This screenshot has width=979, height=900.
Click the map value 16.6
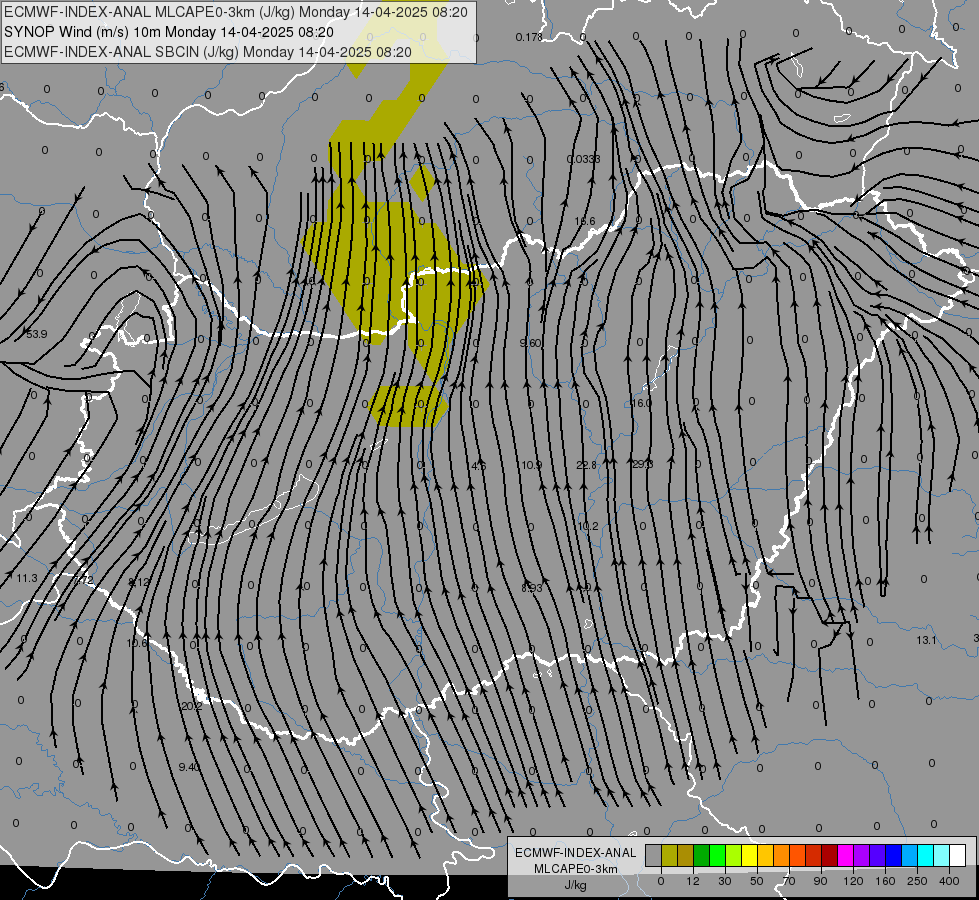click(584, 221)
